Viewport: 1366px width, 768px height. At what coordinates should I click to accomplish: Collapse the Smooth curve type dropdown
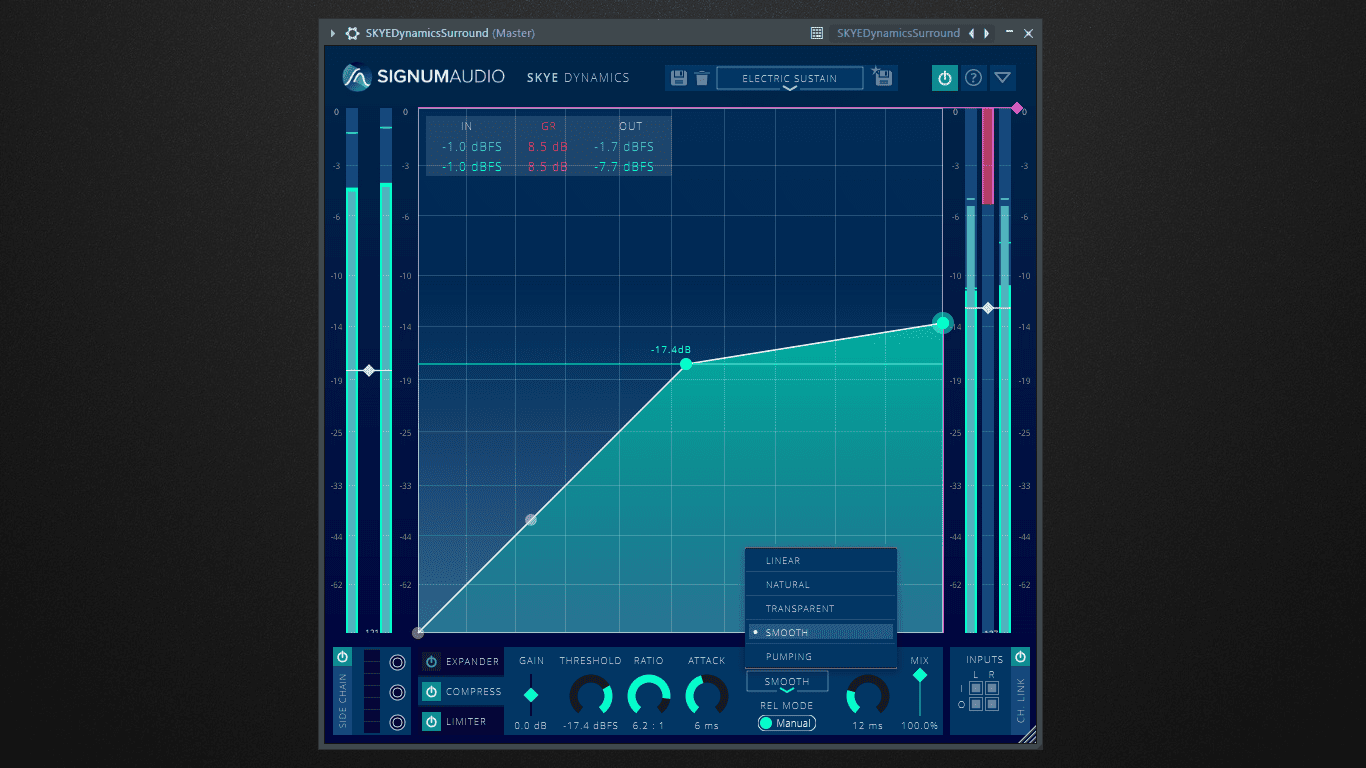click(x=787, y=682)
